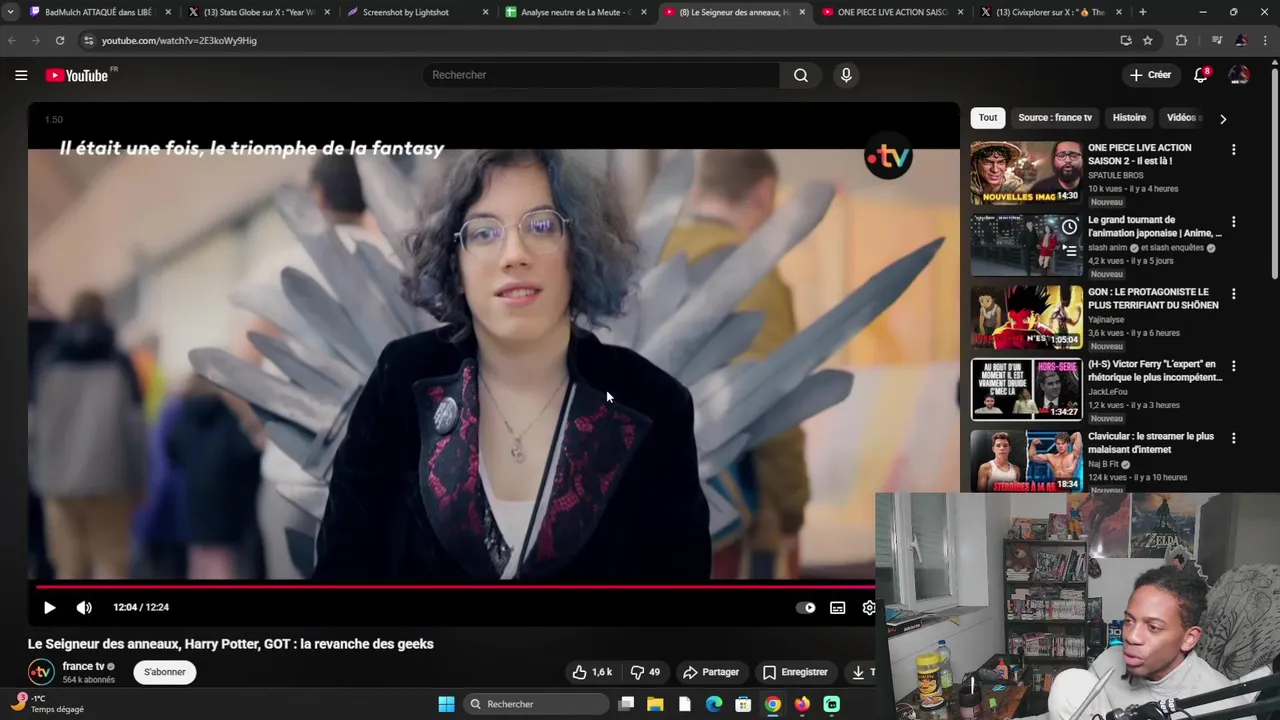
Task: Open Microsoft Edge from taskbar
Action: click(714, 704)
